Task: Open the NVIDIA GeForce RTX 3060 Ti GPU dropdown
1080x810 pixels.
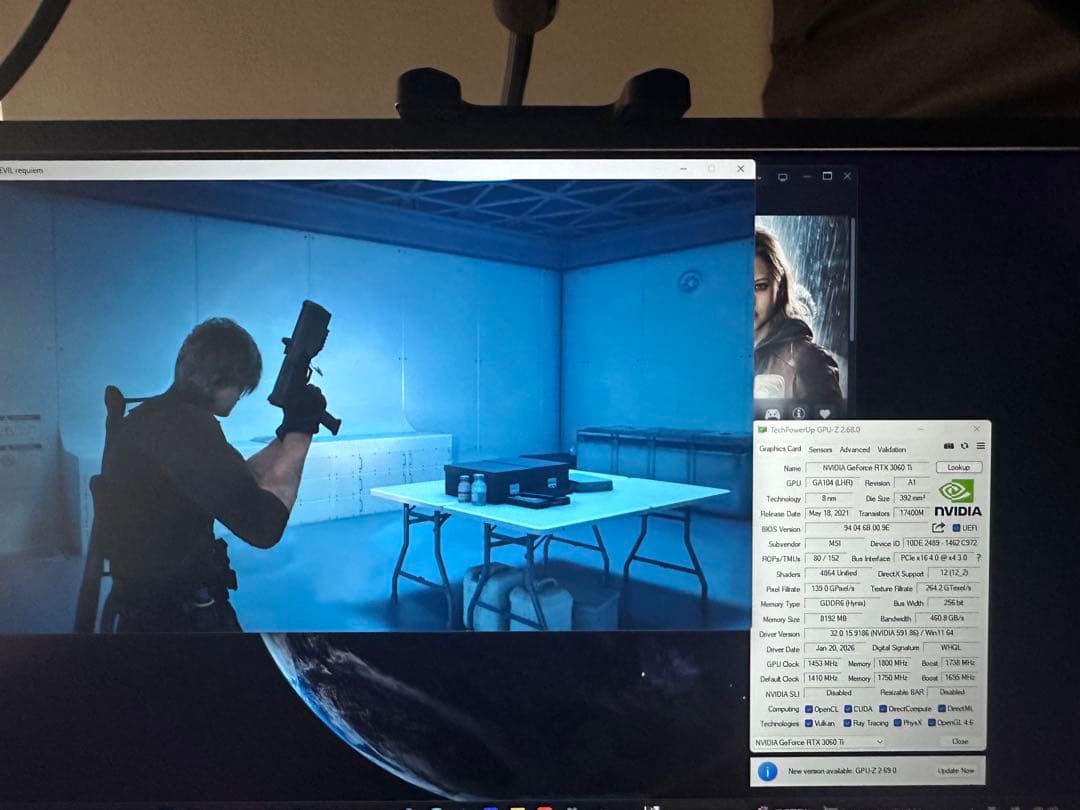Action: tap(819, 742)
